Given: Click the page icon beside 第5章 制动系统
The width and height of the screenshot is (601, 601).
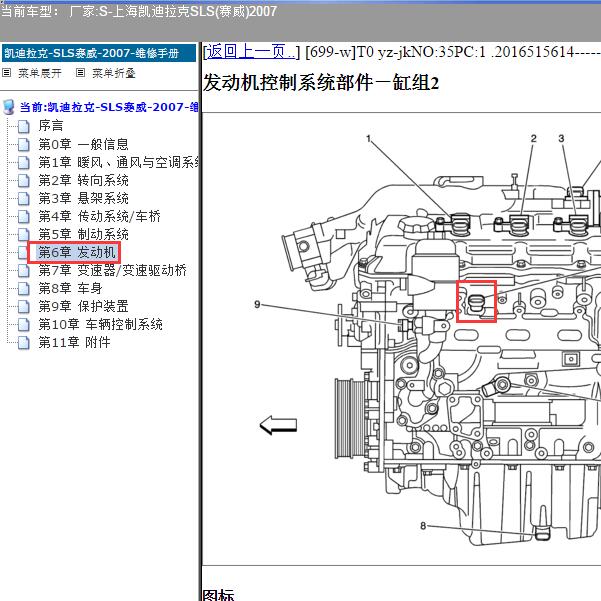Looking at the screenshot, I should point(24,235).
